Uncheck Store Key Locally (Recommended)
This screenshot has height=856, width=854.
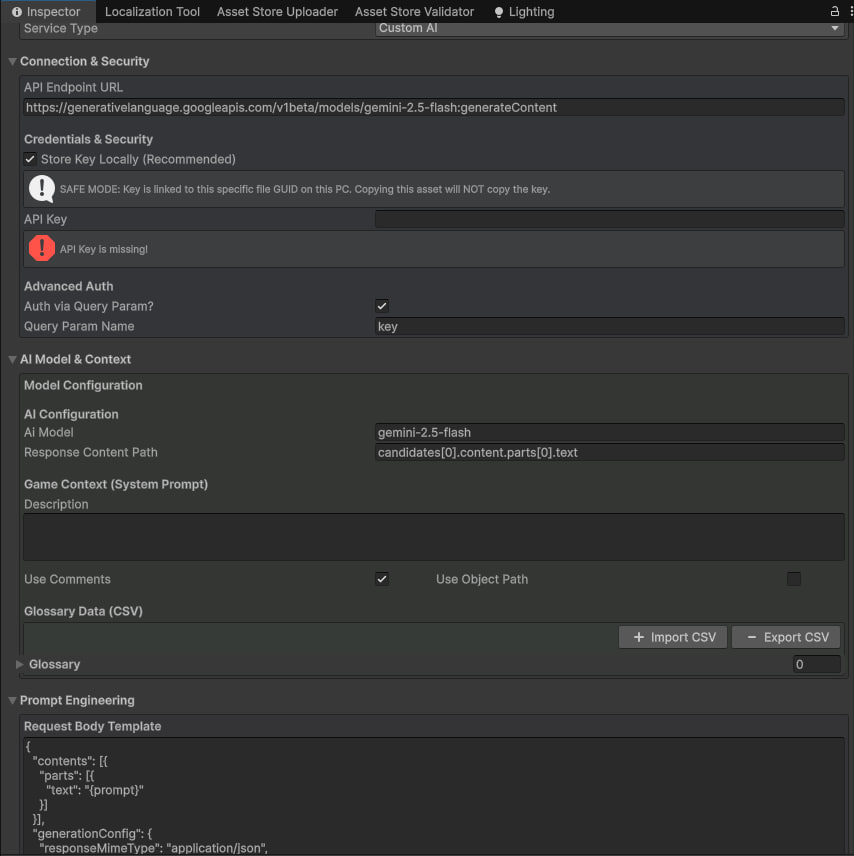click(29, 159)
